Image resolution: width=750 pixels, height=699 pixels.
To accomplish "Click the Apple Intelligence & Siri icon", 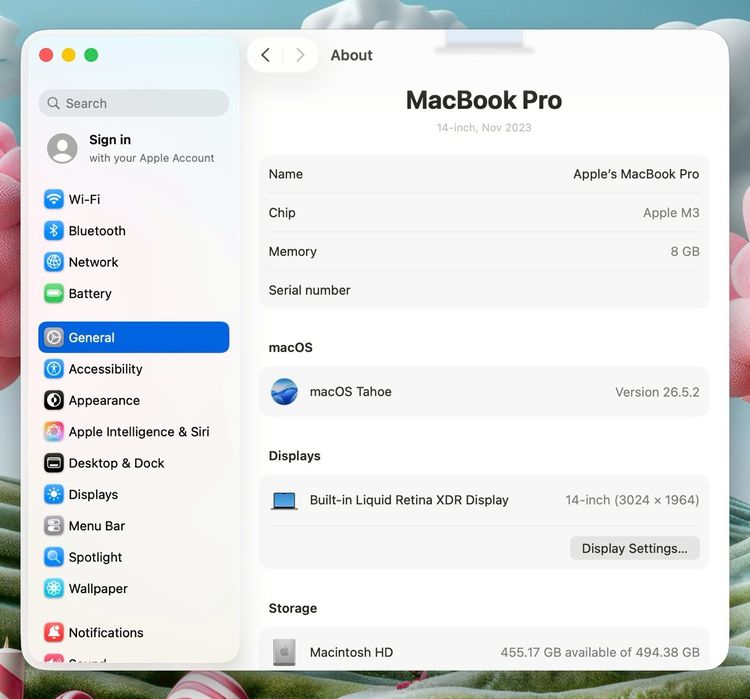I will click(54, 432).
